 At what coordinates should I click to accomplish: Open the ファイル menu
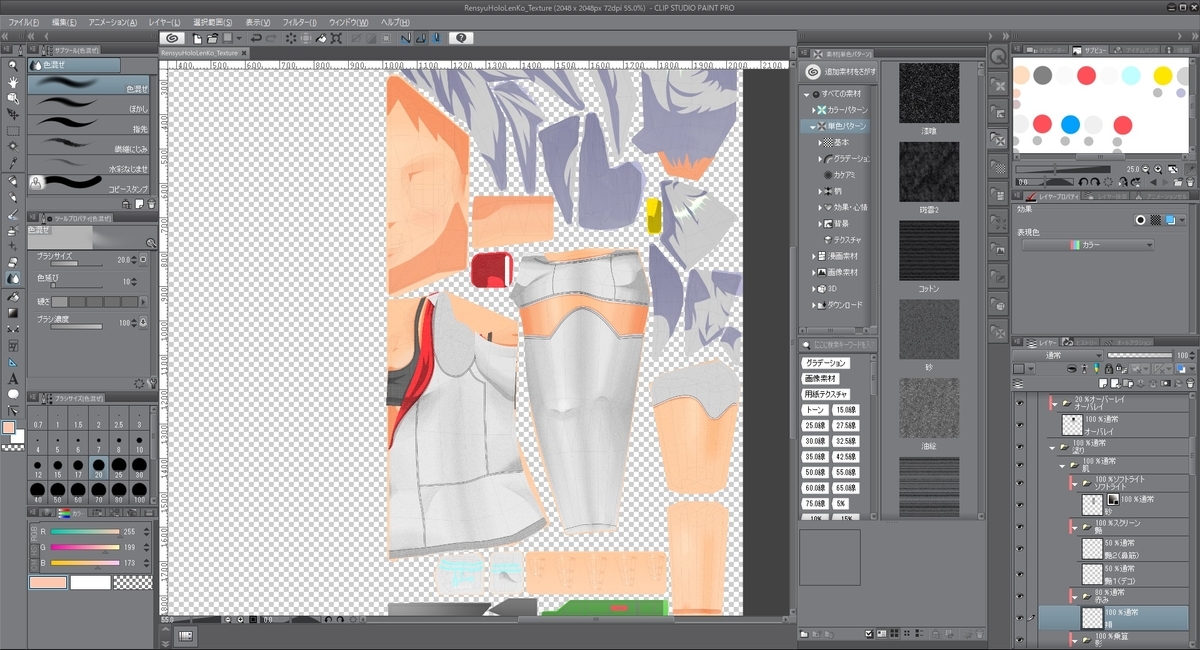[24, 22]
